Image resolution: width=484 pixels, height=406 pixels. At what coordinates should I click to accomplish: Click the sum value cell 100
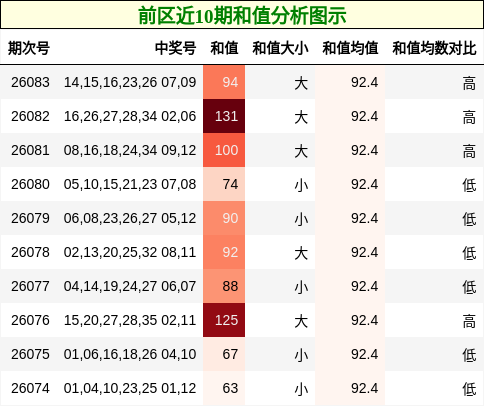click(224, 150)
